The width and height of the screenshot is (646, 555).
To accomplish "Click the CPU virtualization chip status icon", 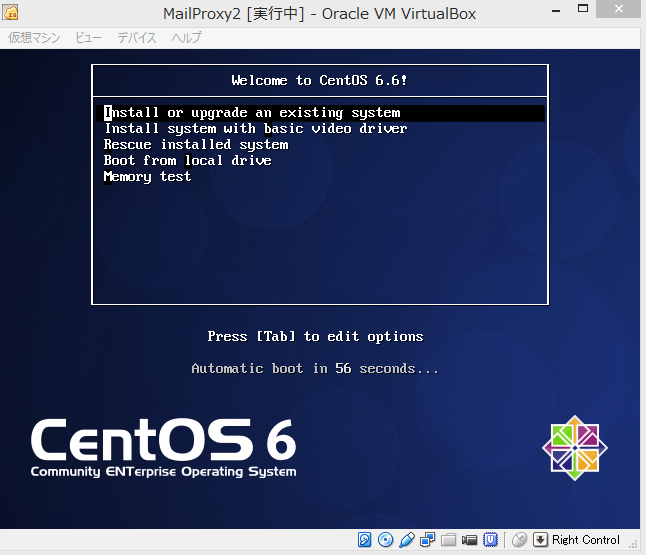I will (490, 539).
